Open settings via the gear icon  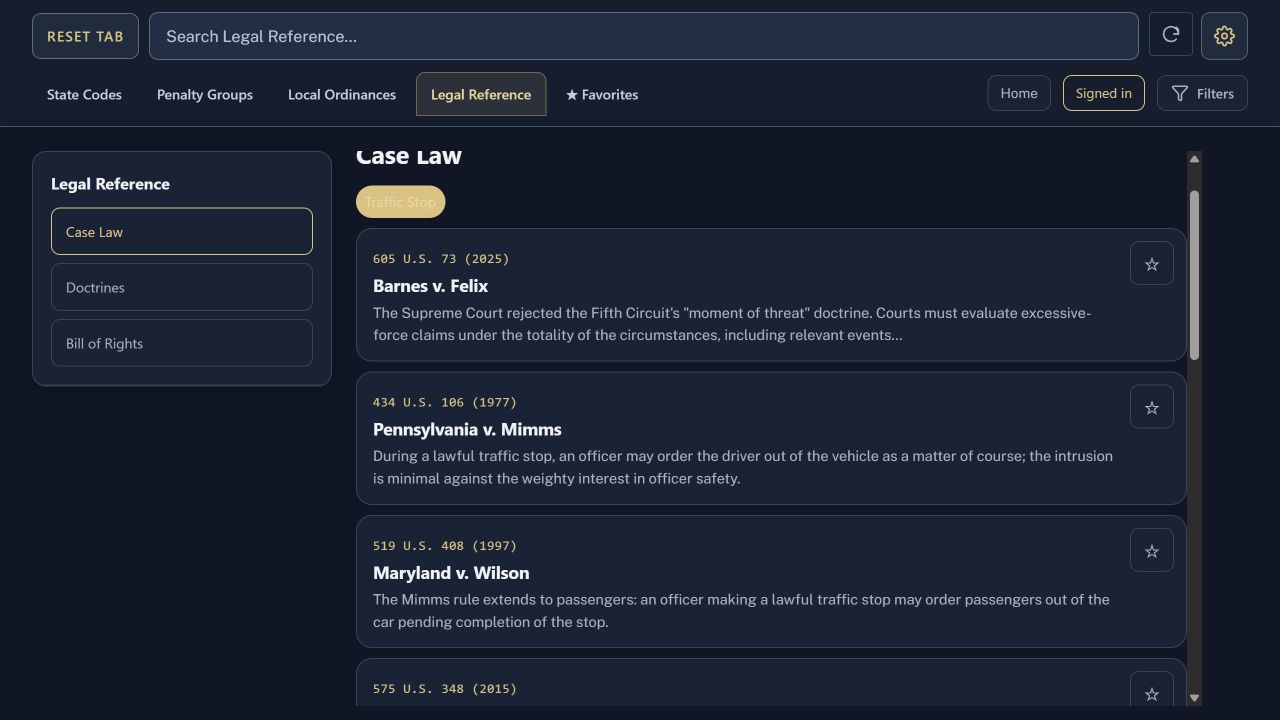[x=1224, y=36]
